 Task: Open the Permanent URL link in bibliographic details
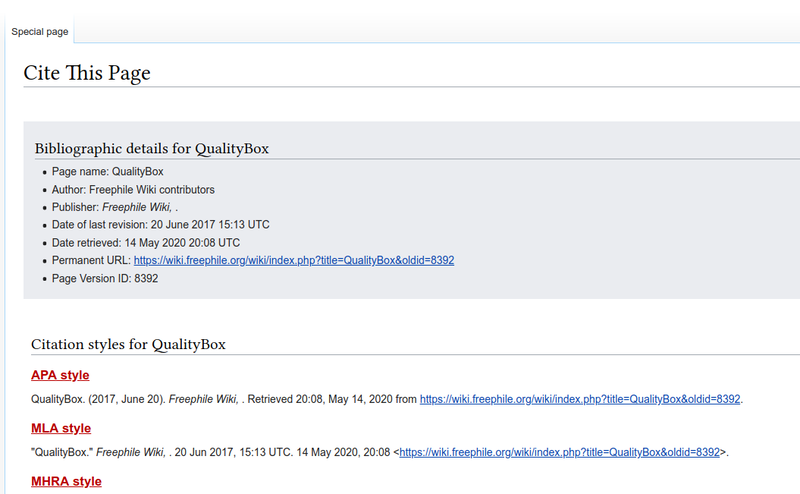point(294,260)
